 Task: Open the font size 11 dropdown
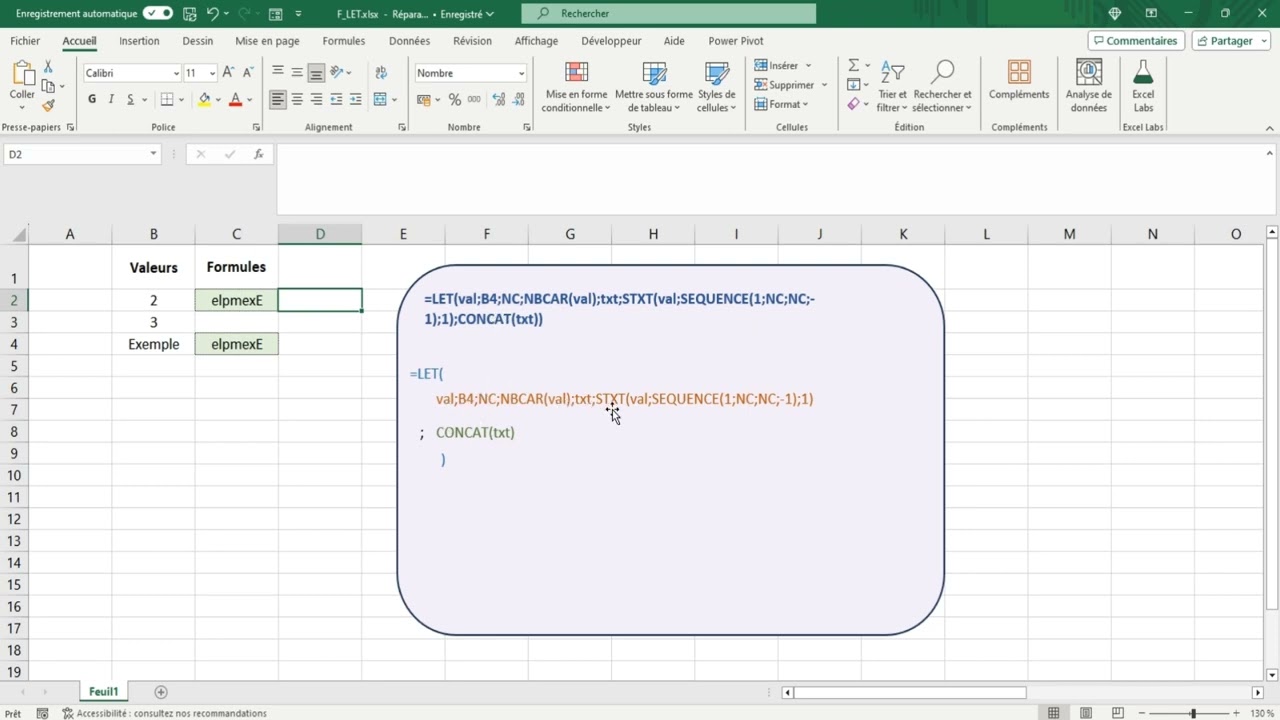tap(212, 73)
